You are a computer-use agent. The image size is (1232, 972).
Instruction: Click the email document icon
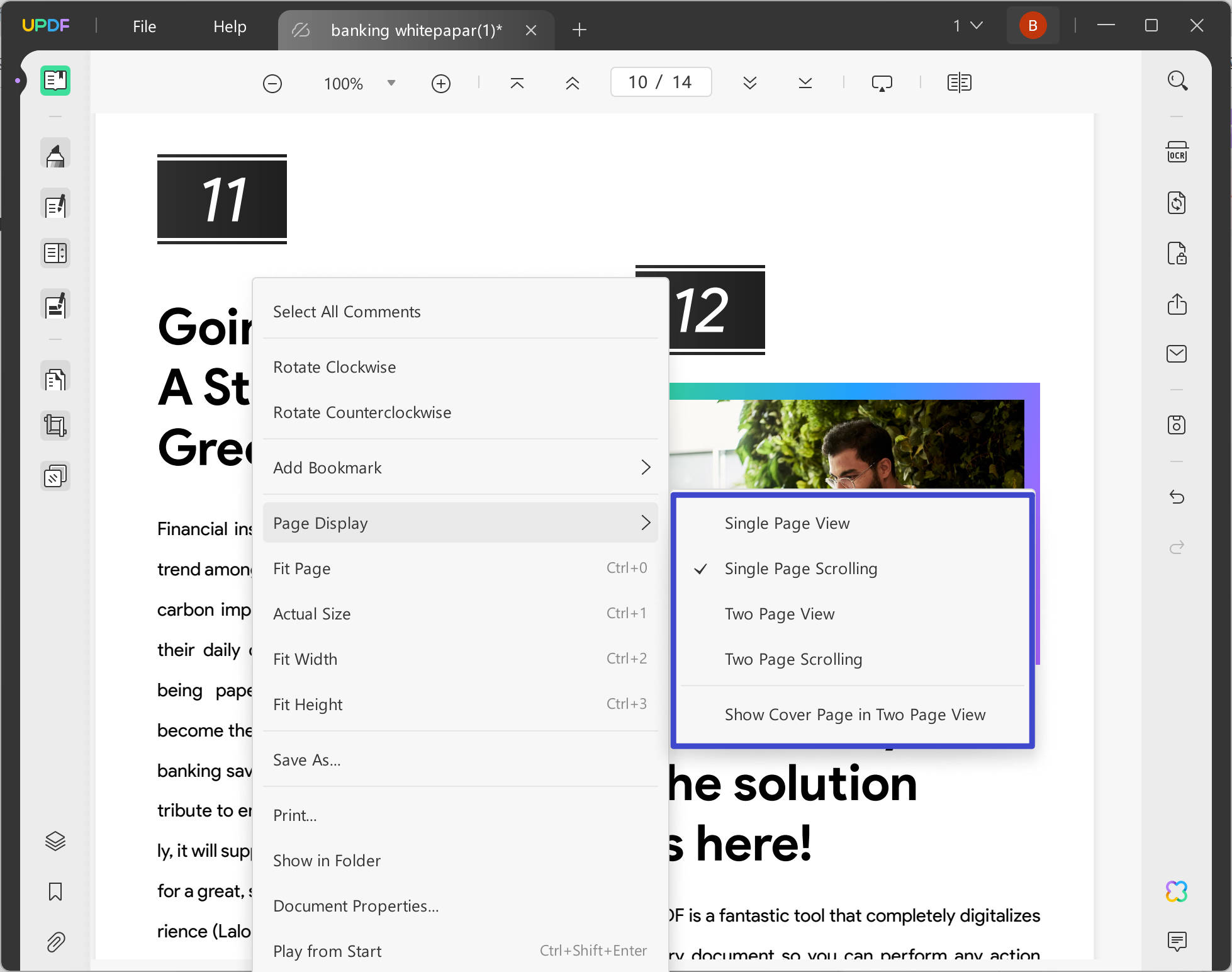pyautogui.click(x=1177, y=353)
